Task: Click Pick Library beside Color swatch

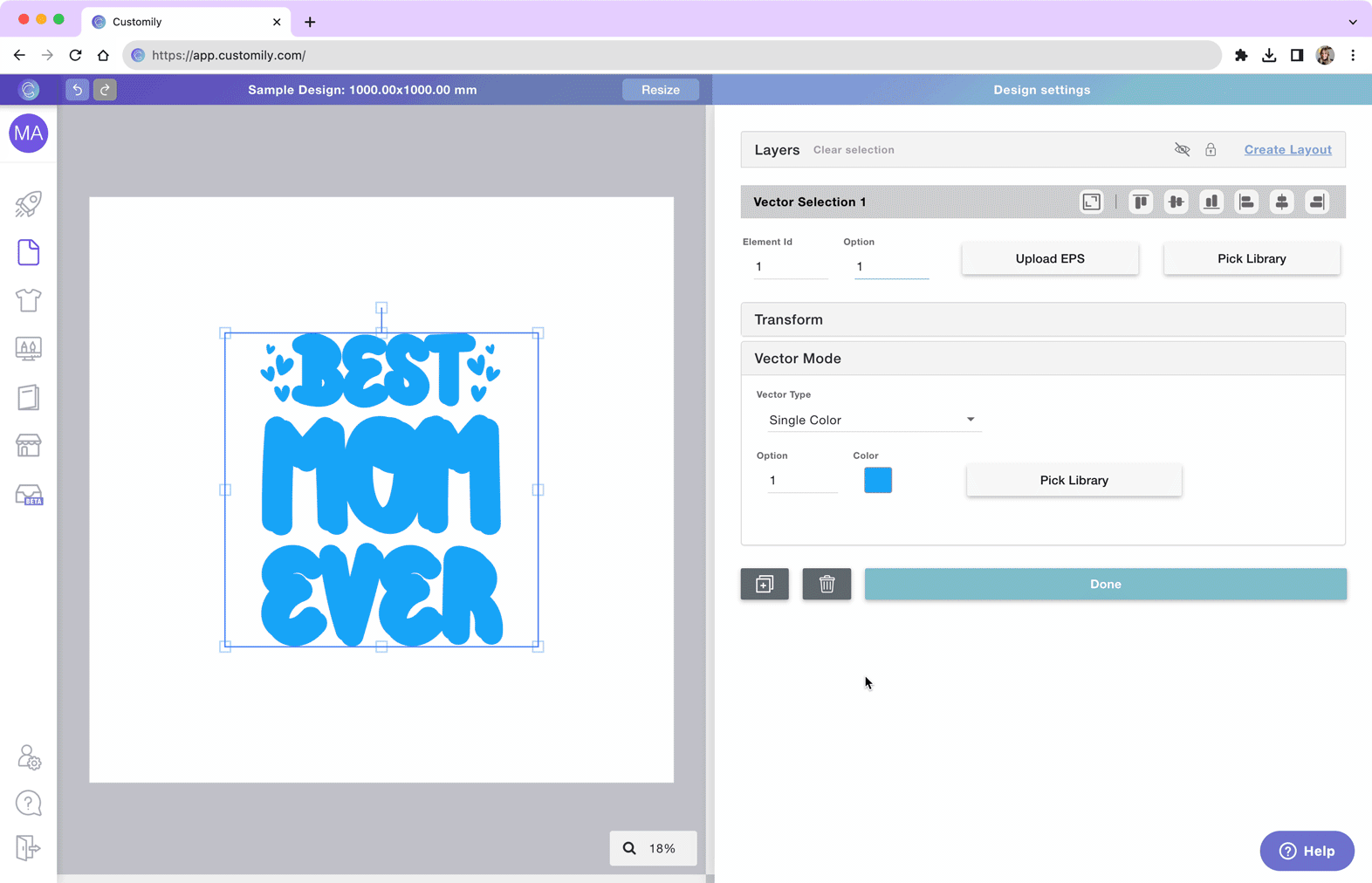Action: coord(1074,480)
